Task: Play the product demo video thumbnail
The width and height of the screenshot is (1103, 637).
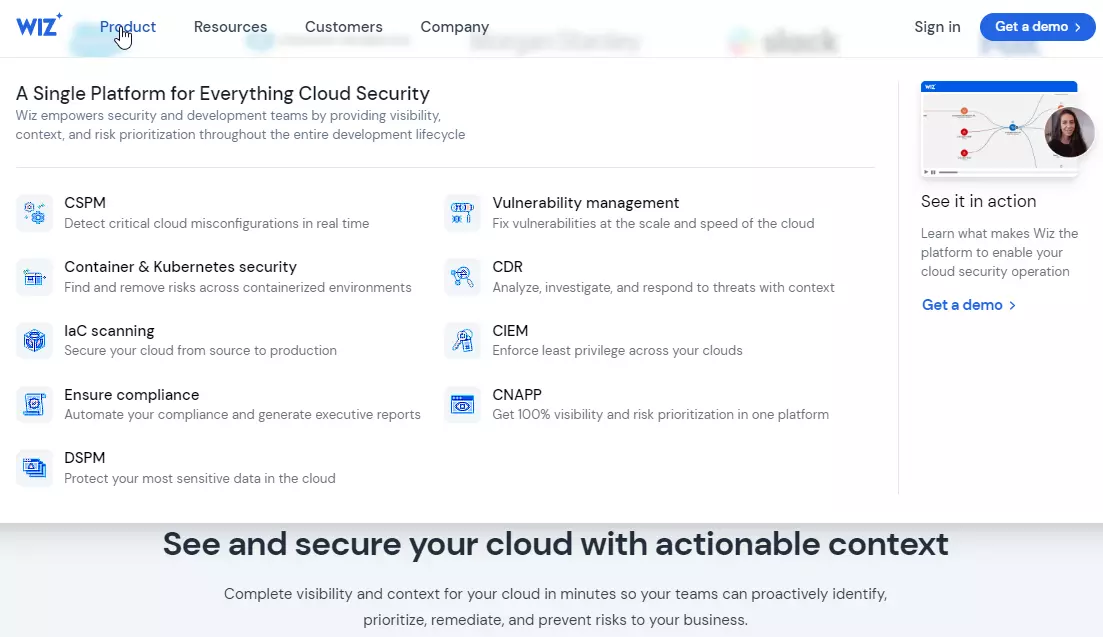Action: tap(999, 128)
